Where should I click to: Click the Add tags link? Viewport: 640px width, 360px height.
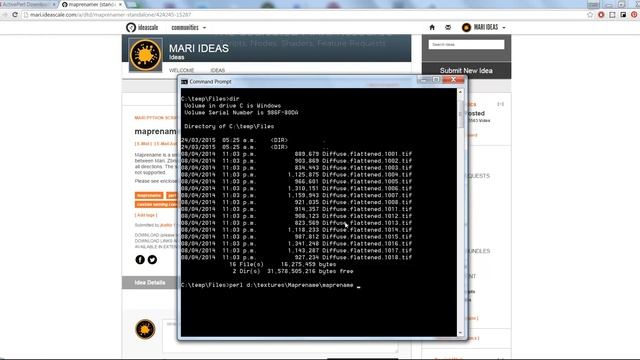click(x=146, y=215)
